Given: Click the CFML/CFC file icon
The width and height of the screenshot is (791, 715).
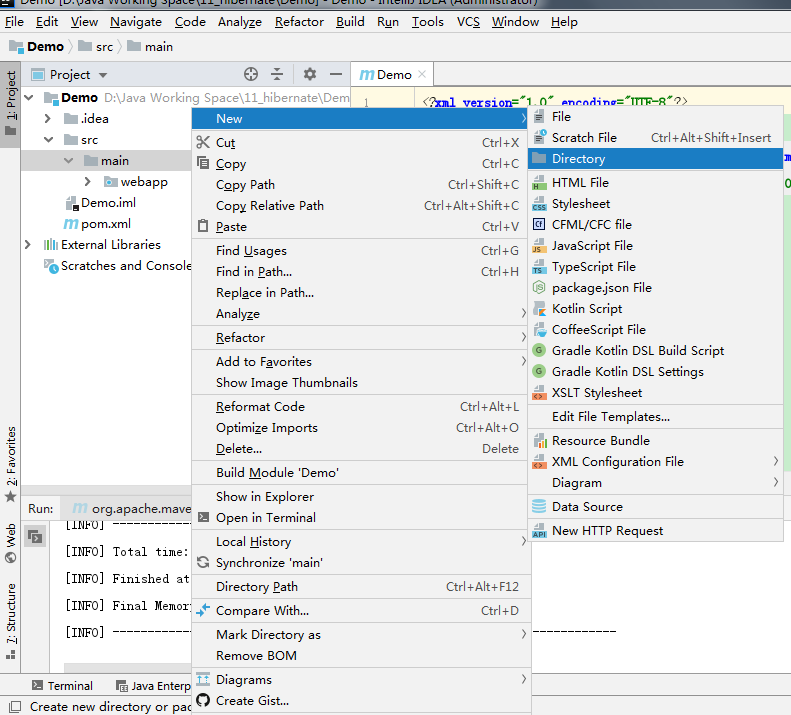Looking at the screenshot, I should coord(539,224).
